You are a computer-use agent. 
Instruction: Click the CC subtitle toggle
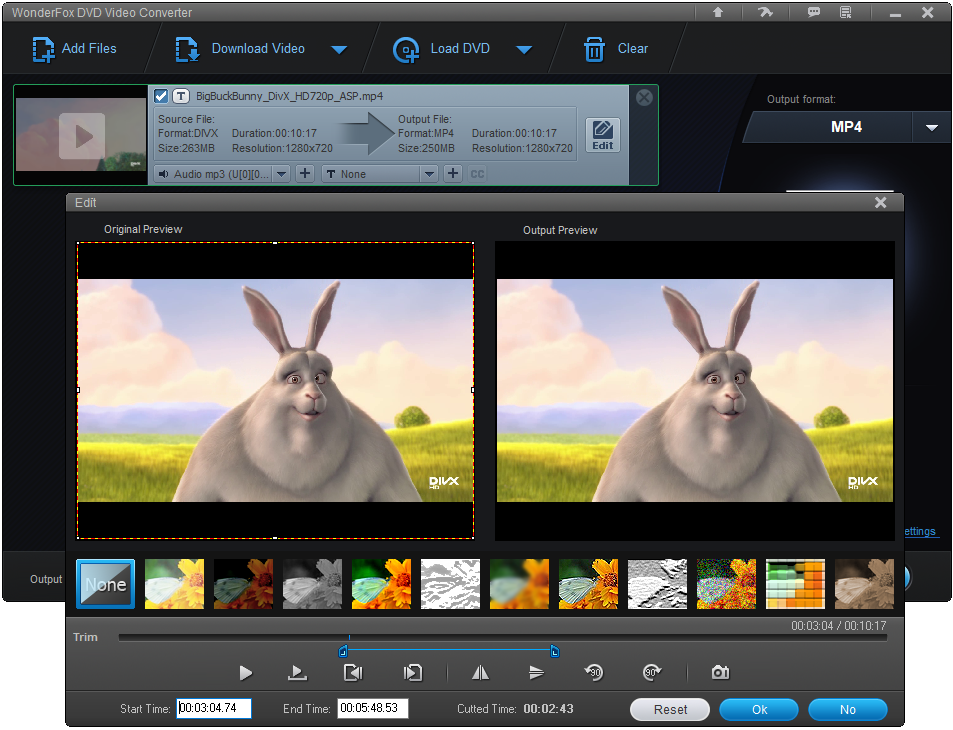(x=476, y=173)
